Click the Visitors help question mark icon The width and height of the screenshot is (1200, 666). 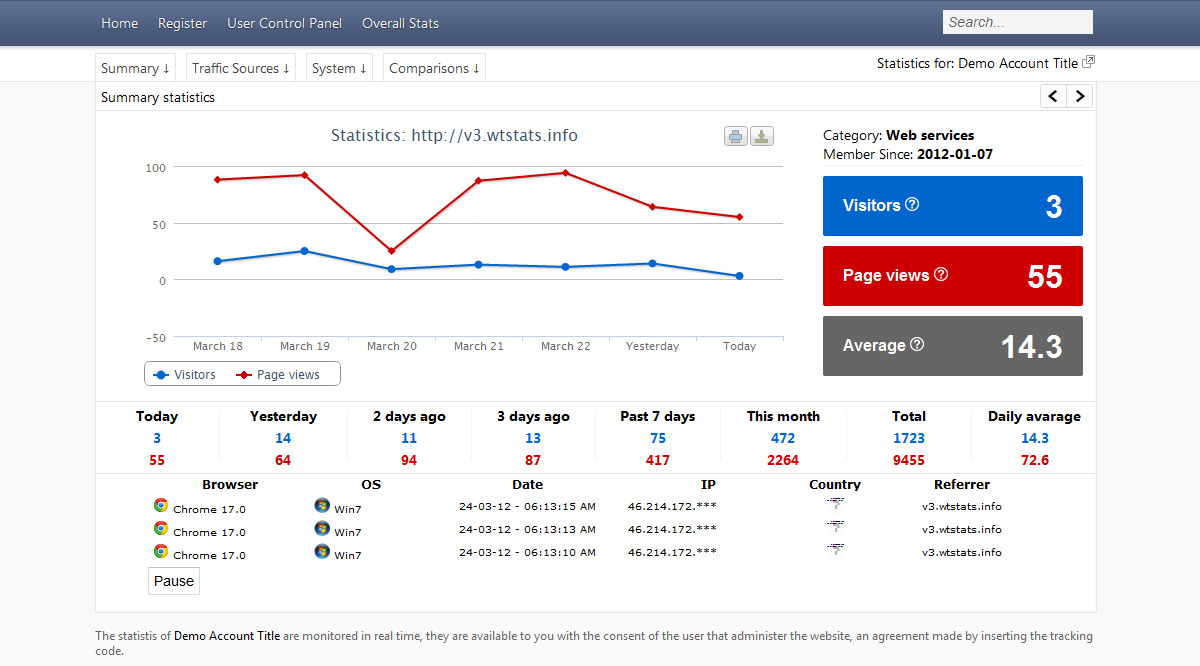click(x=912, y=205)
